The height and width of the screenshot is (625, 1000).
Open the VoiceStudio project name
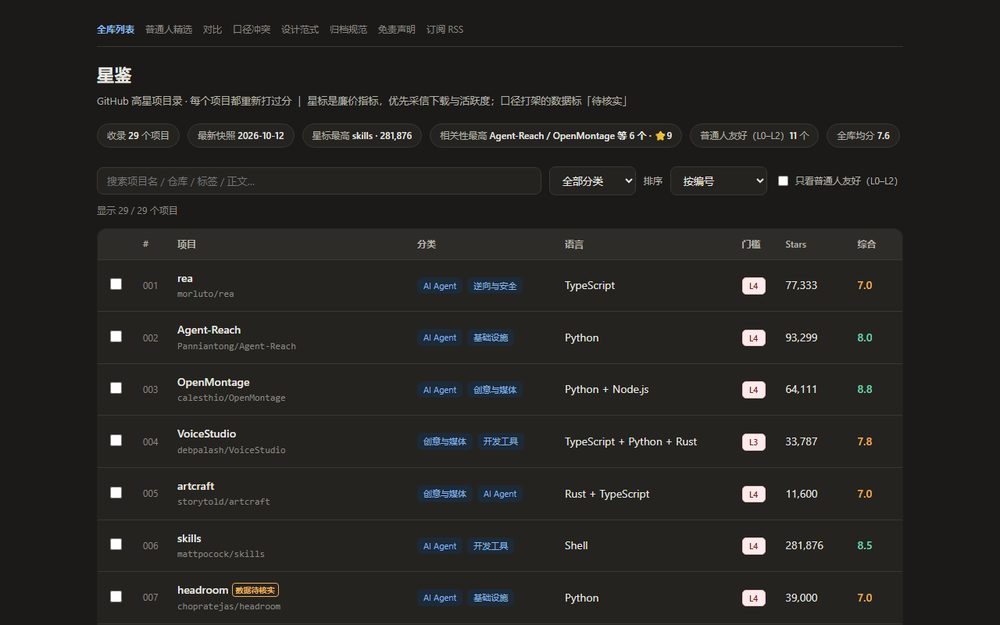tap(207, 434)
